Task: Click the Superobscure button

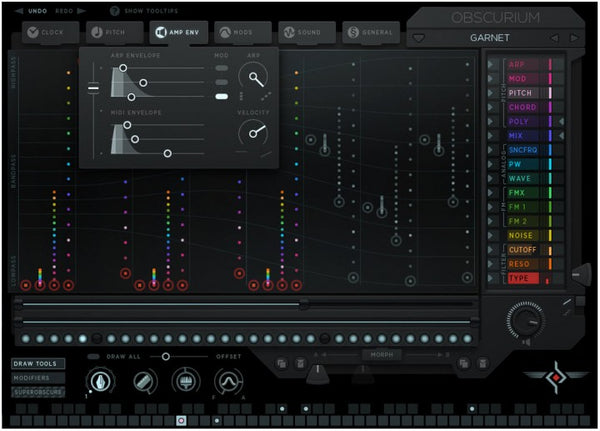Action: [x=39, y=392]
